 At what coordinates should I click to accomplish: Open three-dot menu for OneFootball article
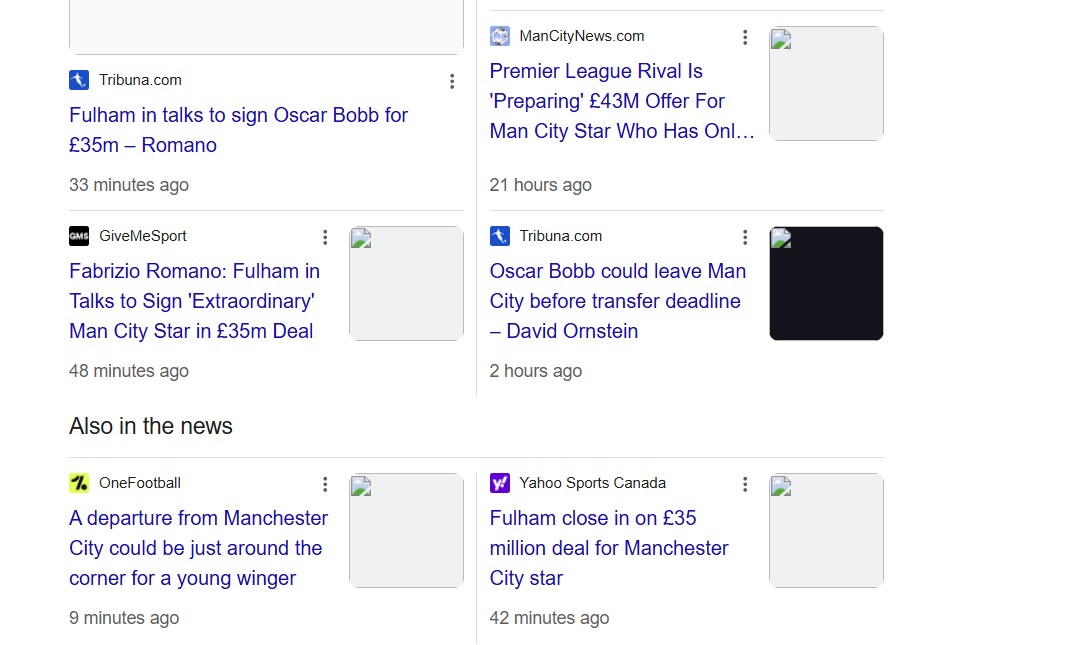325,484
